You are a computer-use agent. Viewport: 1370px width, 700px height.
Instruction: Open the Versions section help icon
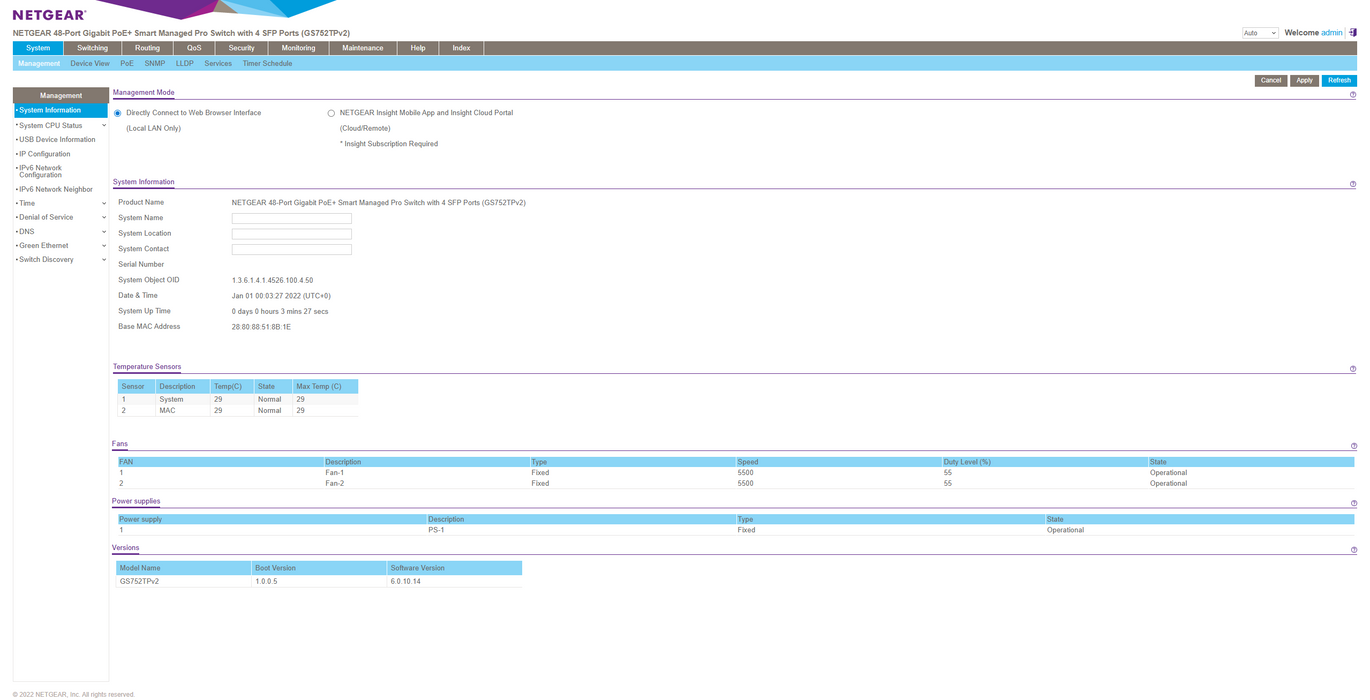tap(1354, 550)
